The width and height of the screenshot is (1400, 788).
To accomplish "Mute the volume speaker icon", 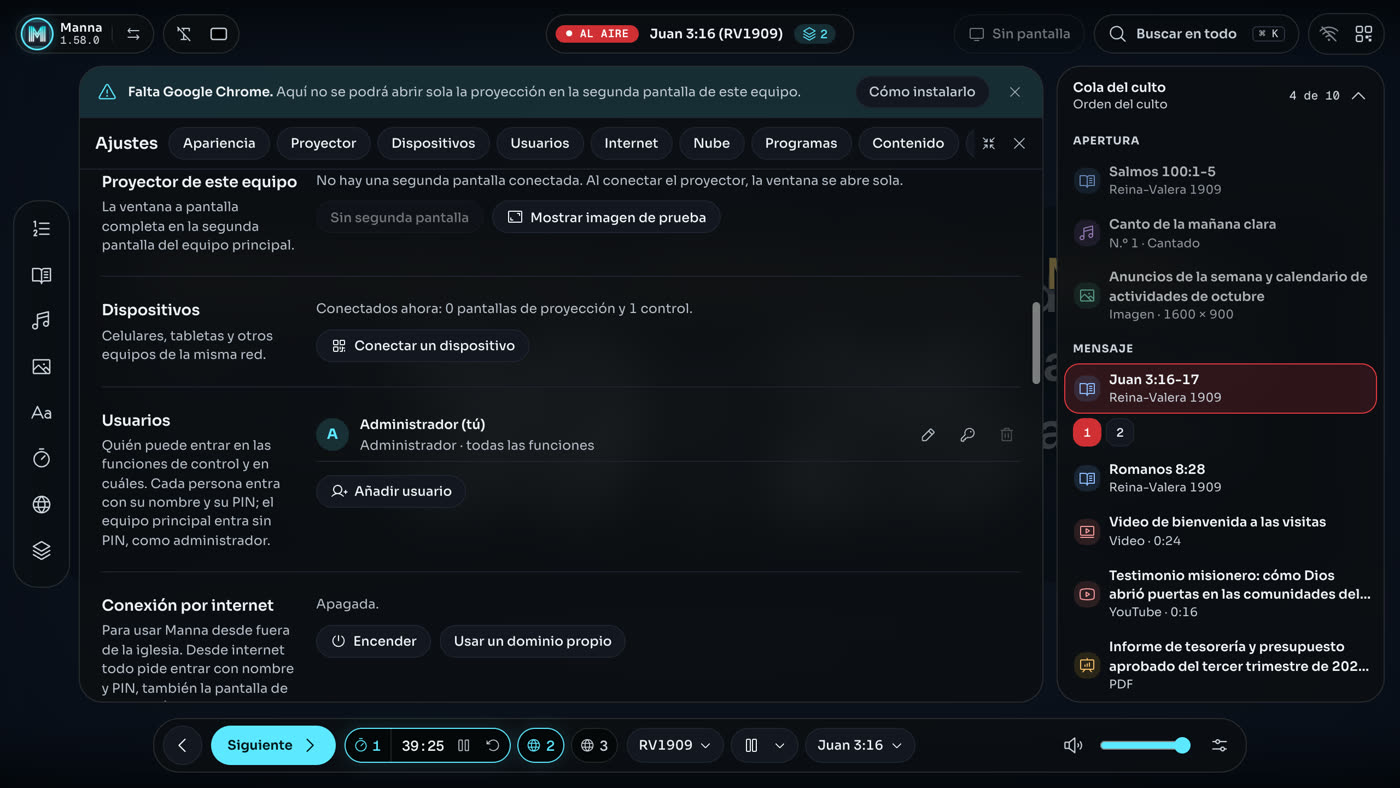I will coord(1072,745).
